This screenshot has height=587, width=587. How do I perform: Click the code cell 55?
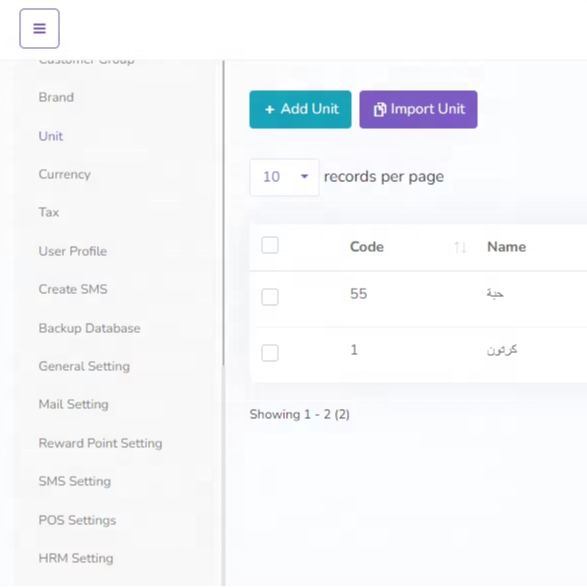(358, 294)
